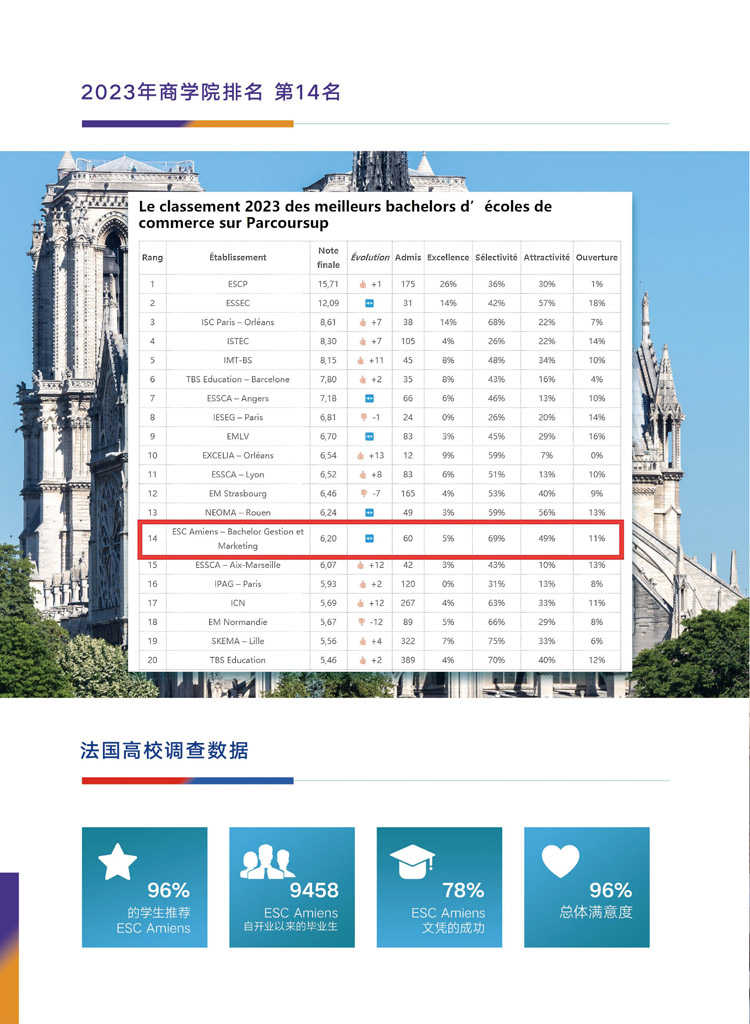The height and width of the screenshot is (1024, 750).
Task: Click the Évolution column header
Action: [x=369, y=257]
